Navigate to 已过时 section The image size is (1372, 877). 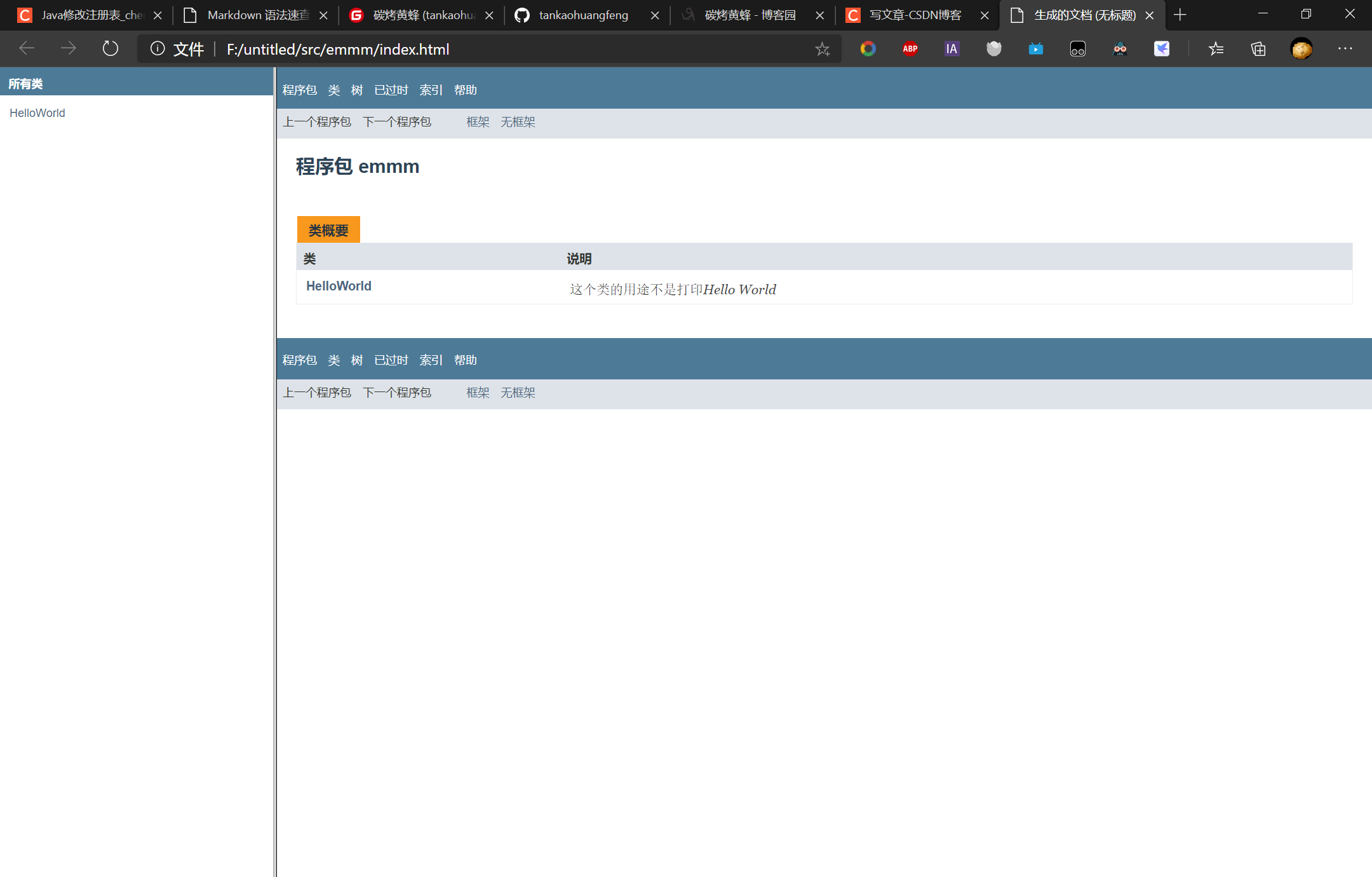click(x=389, y=89)
